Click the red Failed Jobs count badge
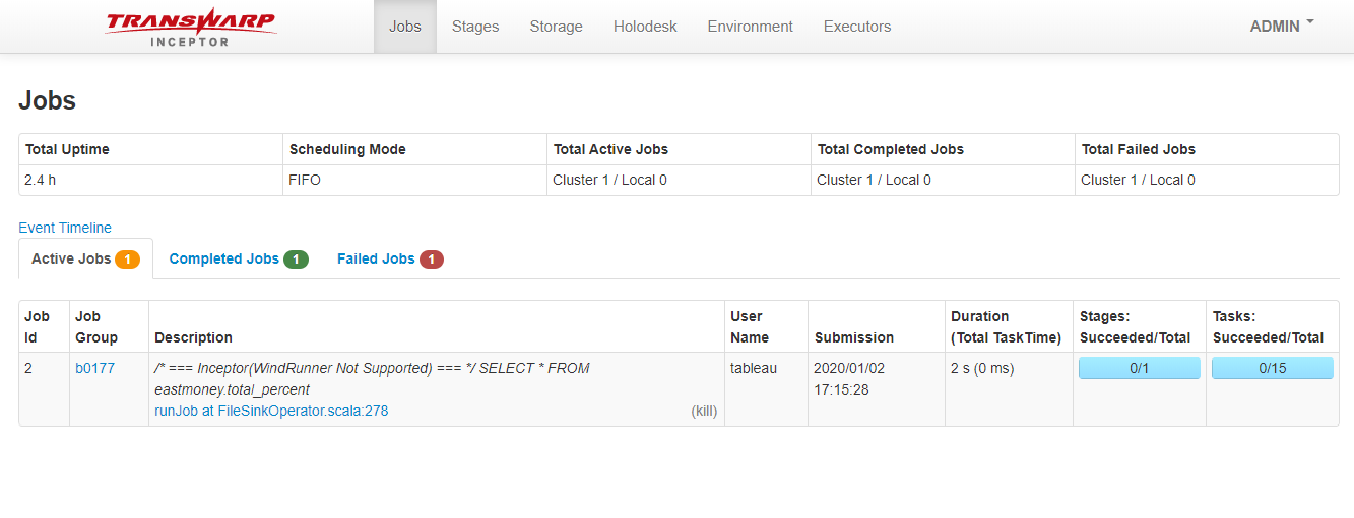This screenshot has height=518, width=1354. pos(431,260)
